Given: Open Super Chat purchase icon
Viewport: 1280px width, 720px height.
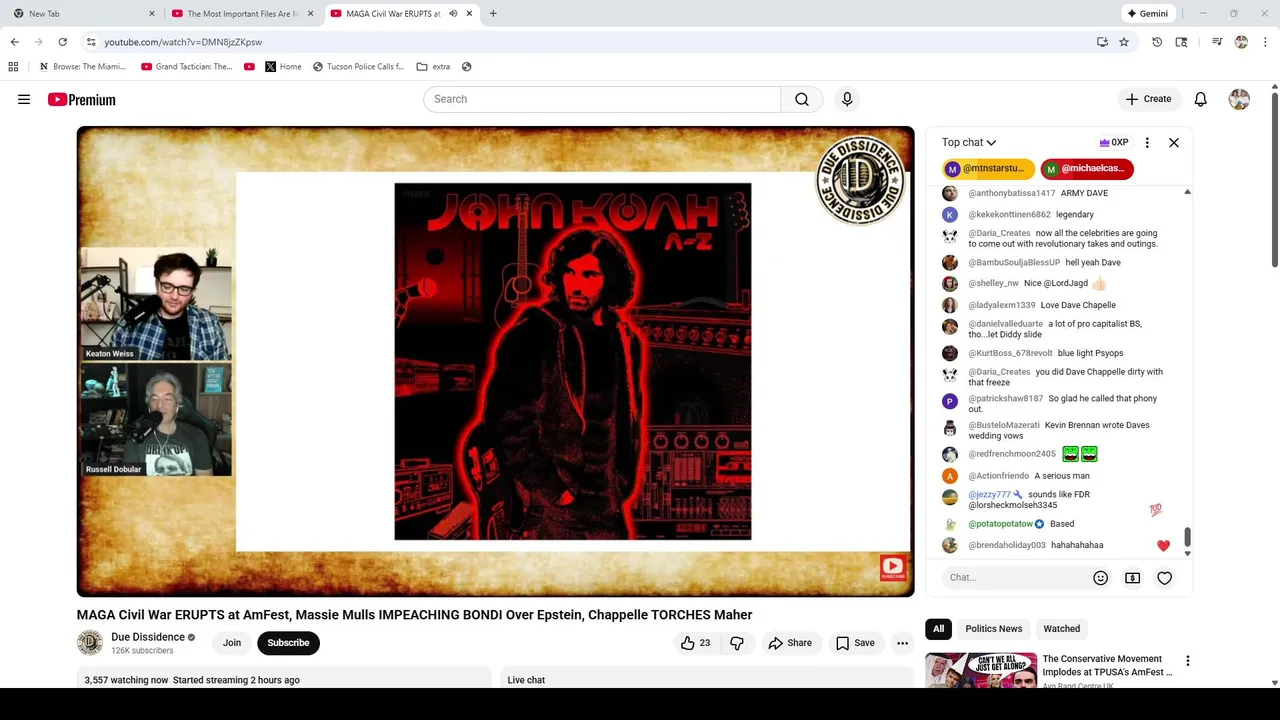Looking at the screenshot, I should tap(1132, 578).
